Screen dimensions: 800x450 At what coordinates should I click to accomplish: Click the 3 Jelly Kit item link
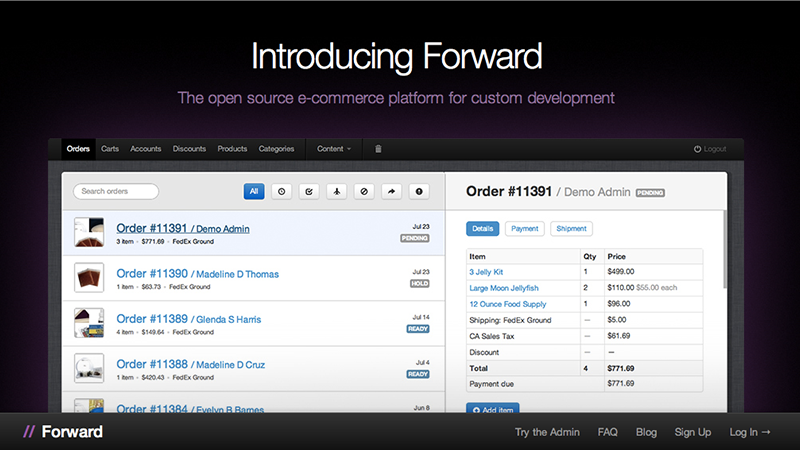pos(486,272)
